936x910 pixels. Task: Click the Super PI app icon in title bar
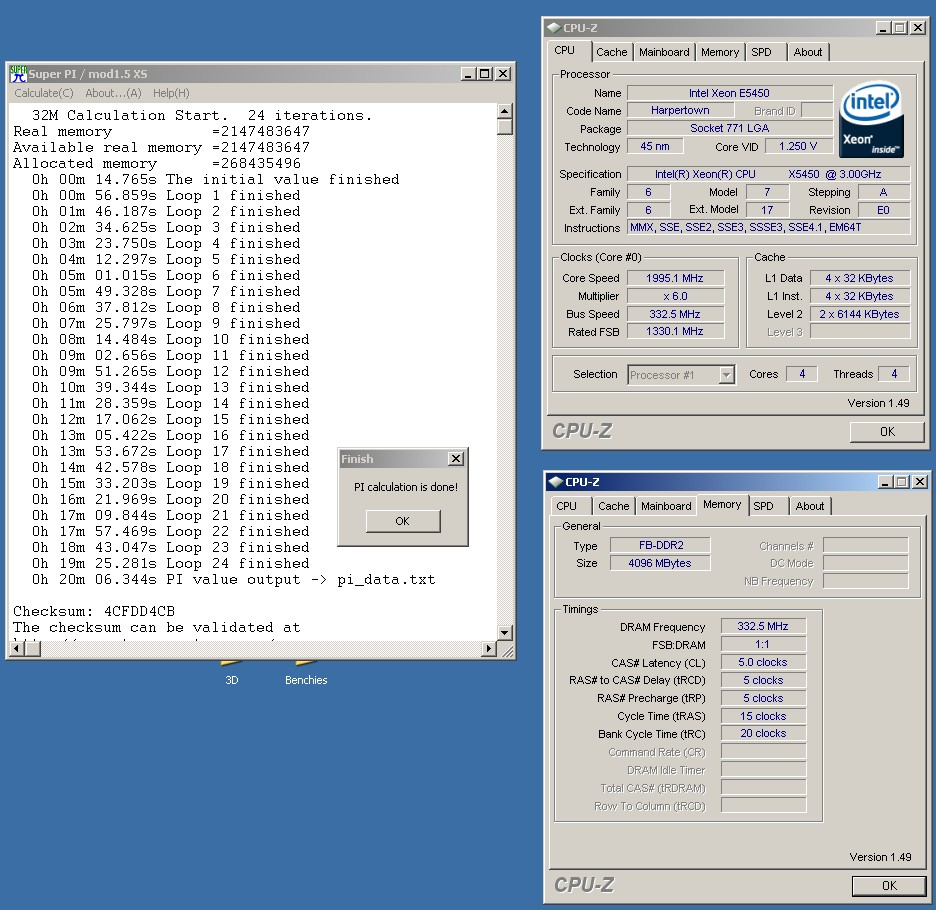[x=19, y=73]
